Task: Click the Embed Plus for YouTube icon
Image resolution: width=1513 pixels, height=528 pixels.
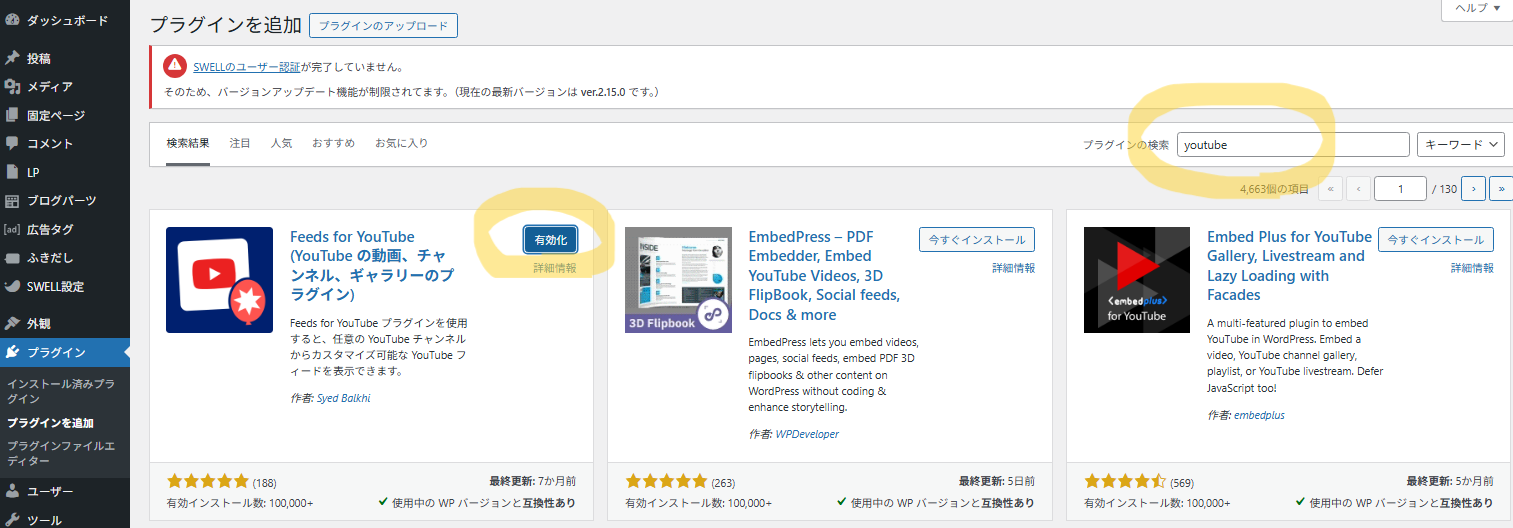Action: point(1137,280)
